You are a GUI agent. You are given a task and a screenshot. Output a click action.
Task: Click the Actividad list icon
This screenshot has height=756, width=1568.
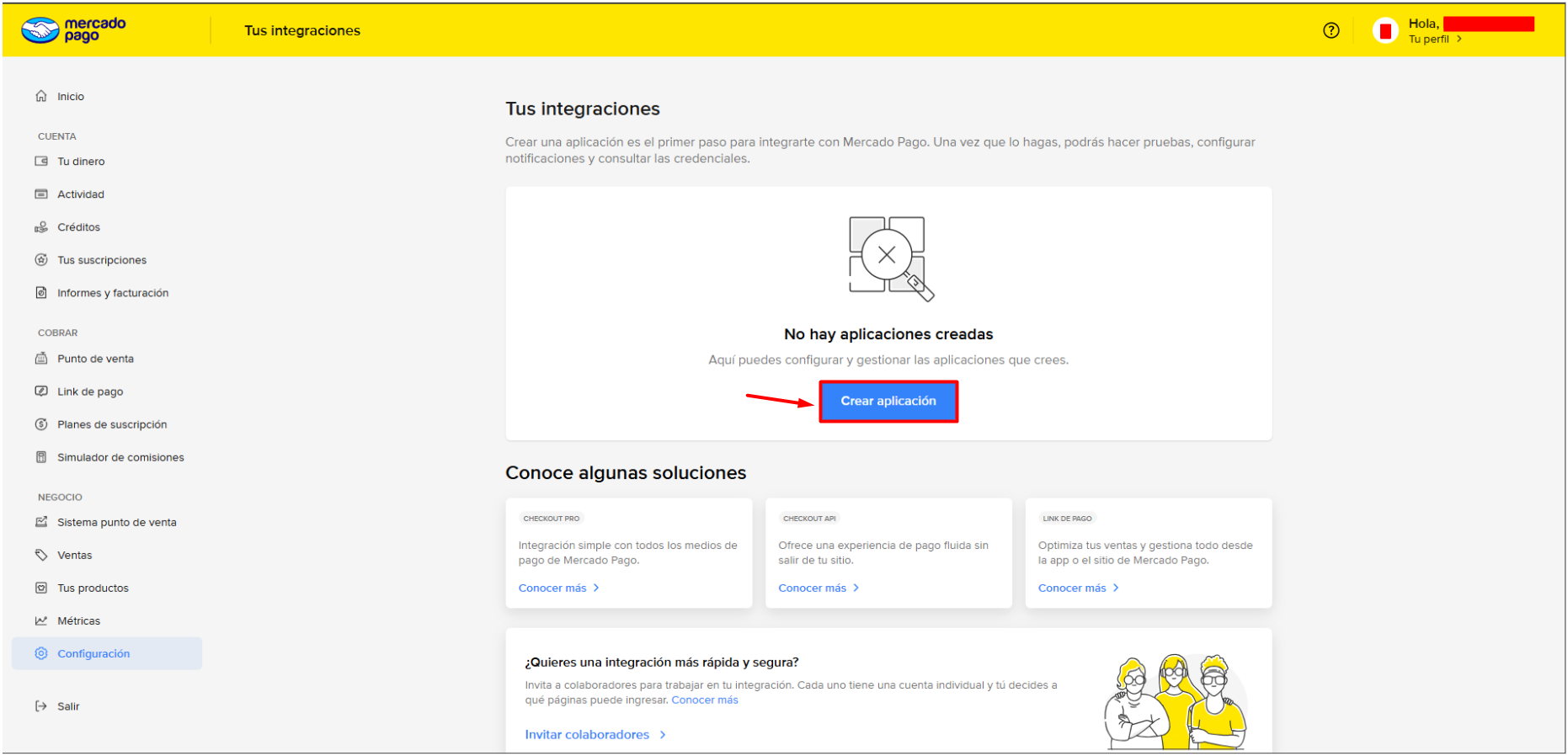pos(41,194)
